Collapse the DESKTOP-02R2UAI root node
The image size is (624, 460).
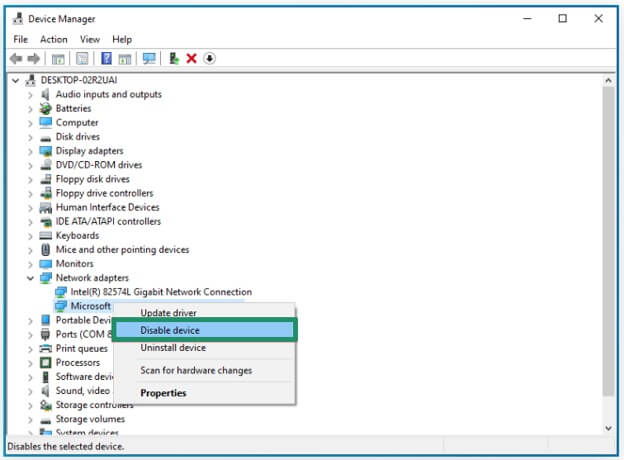click(15, 80)
